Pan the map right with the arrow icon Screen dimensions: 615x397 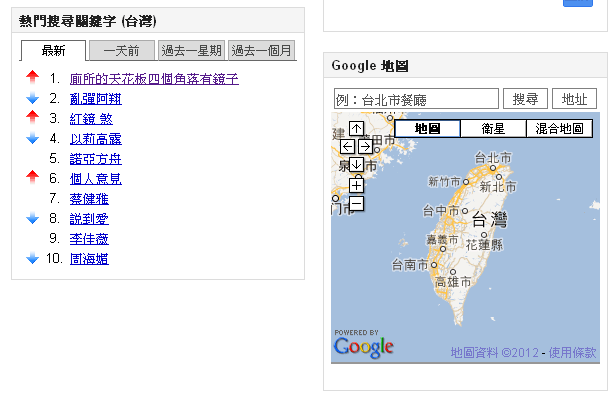[365, 147]
